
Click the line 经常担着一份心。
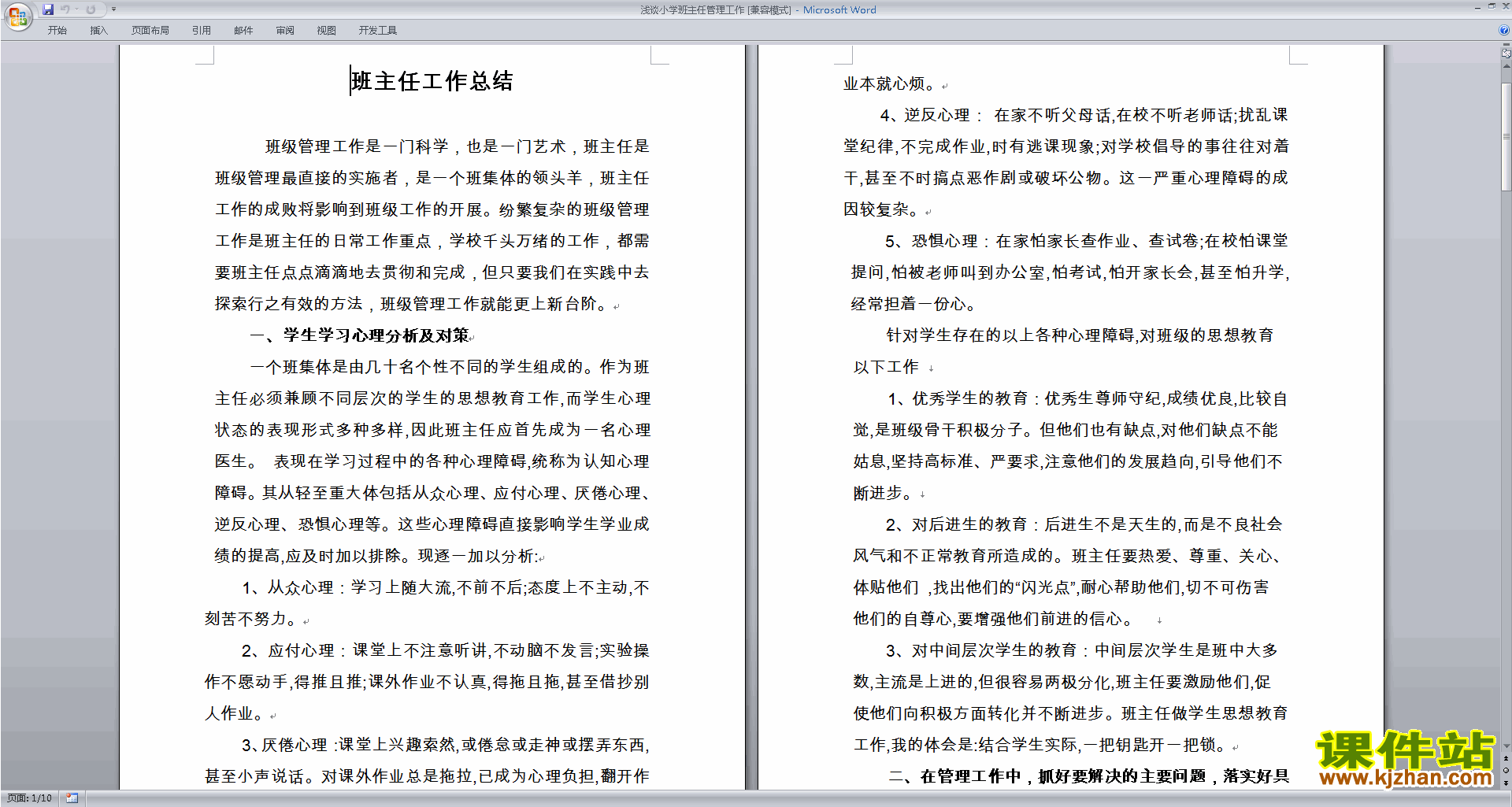click(x=914, y=304)
